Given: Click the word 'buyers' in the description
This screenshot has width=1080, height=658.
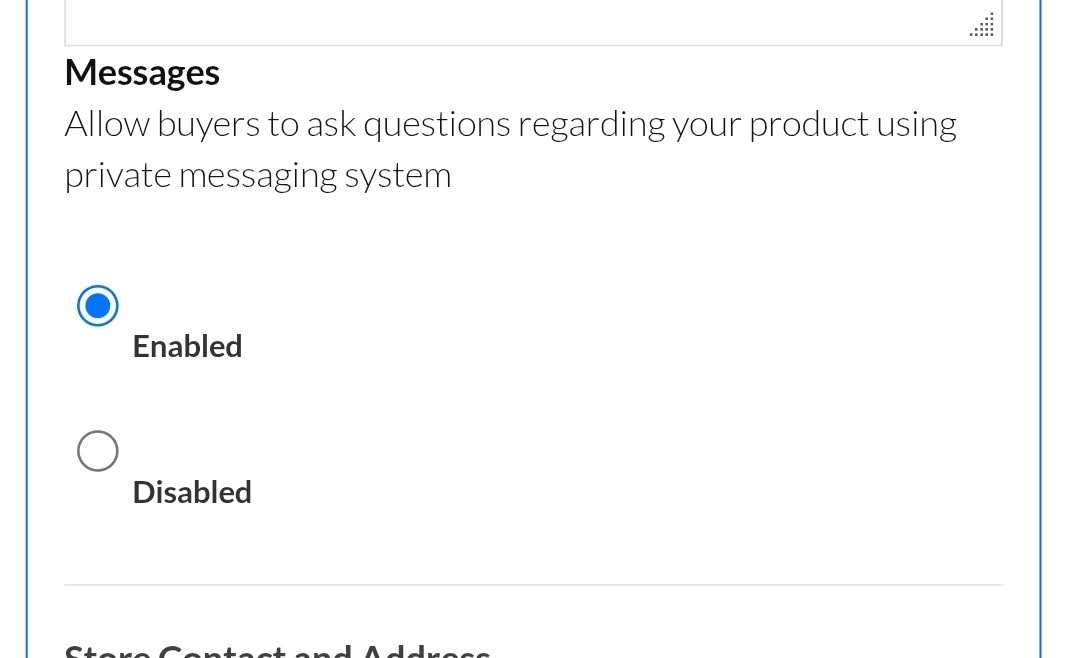Looking at the screenshot, I should coord(207,124).
